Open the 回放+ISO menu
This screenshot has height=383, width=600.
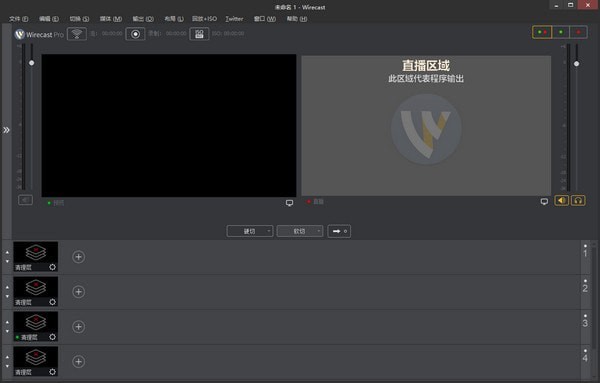tap(204, 19)
